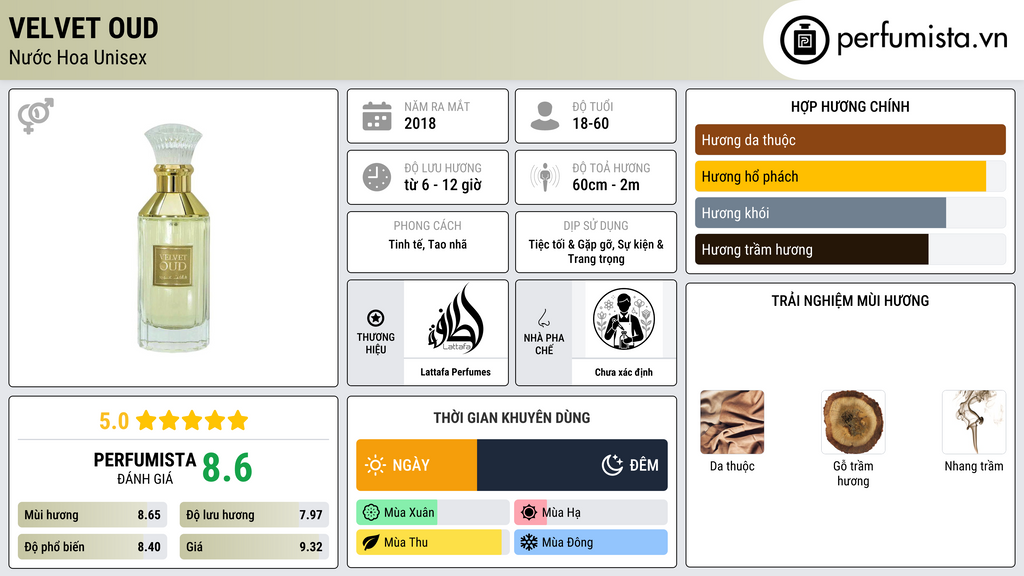This screenshot has width=1024, height=576.
Task: Click the calendar icon for release year
Action: click(x=377, y=116)
